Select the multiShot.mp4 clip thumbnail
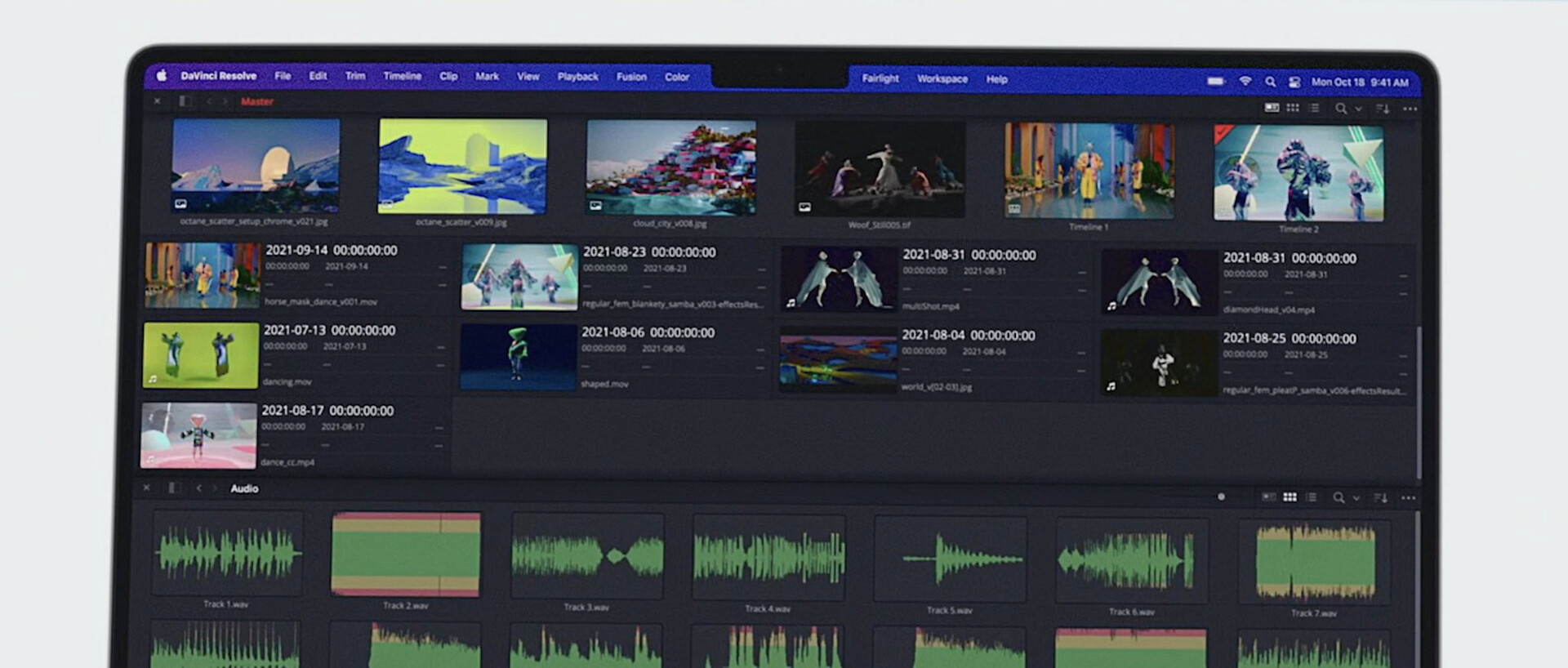The image size is (1568, 668). (839, 279)
